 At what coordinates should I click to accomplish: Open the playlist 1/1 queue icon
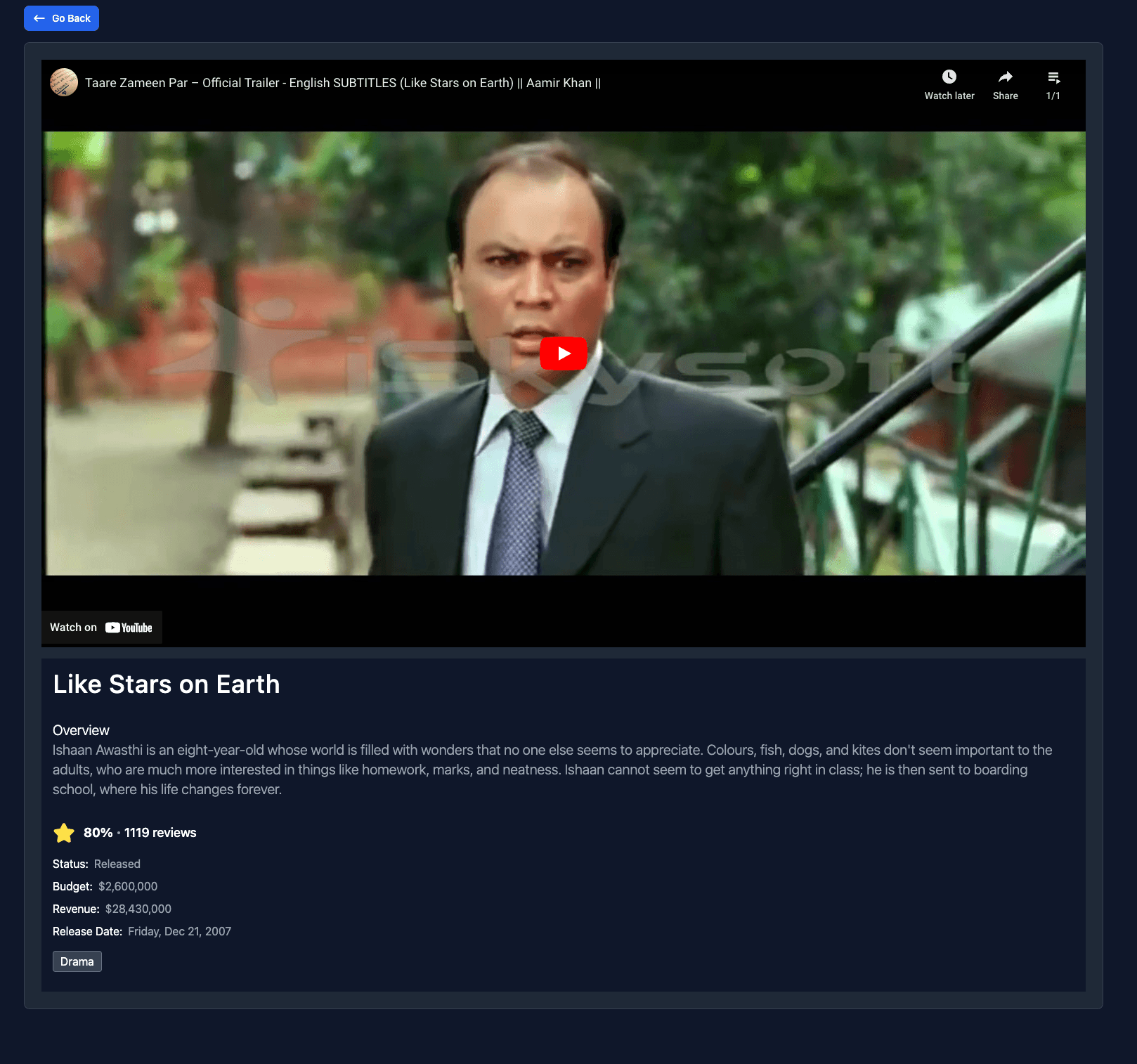(x=1053, y=77)
